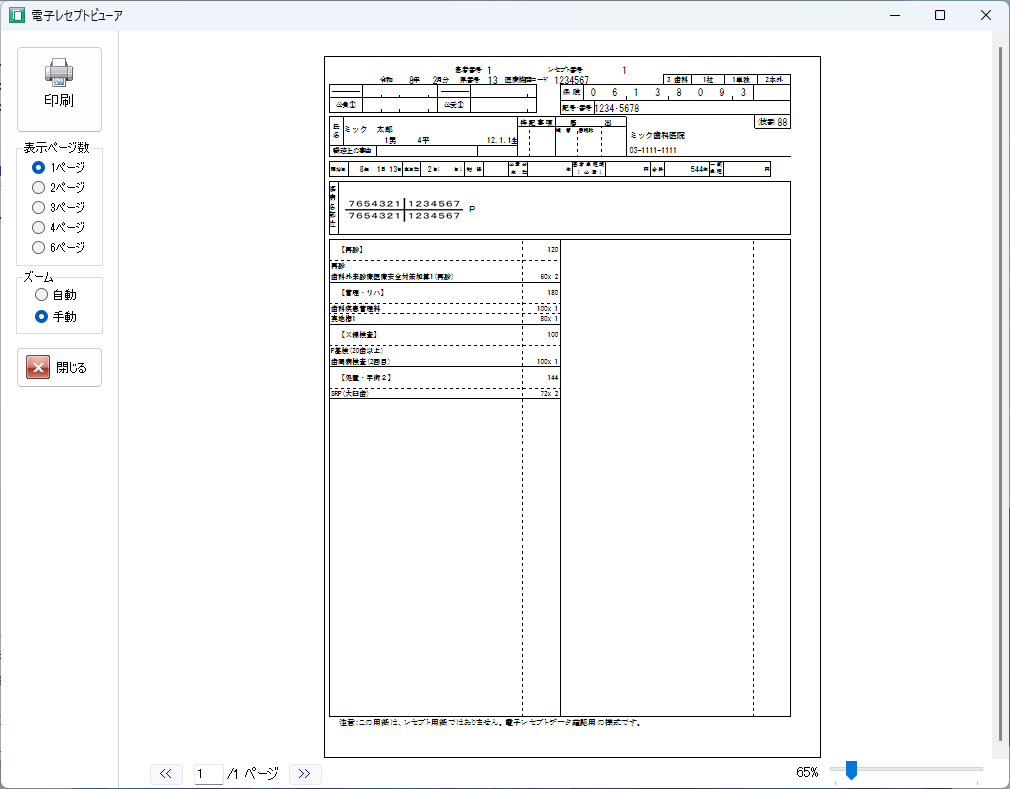Click the page number input field
1010x789 pixels.
point(209,773)
